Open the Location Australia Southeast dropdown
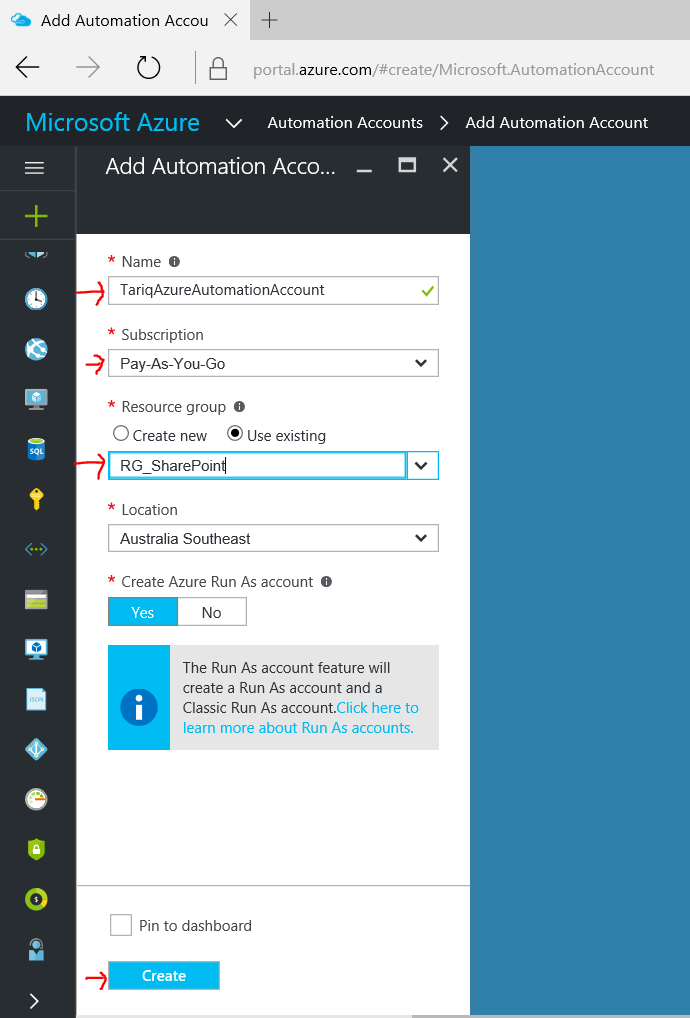Image resolution: width=690 pixels, height=1018 pixels. (273, 538)
